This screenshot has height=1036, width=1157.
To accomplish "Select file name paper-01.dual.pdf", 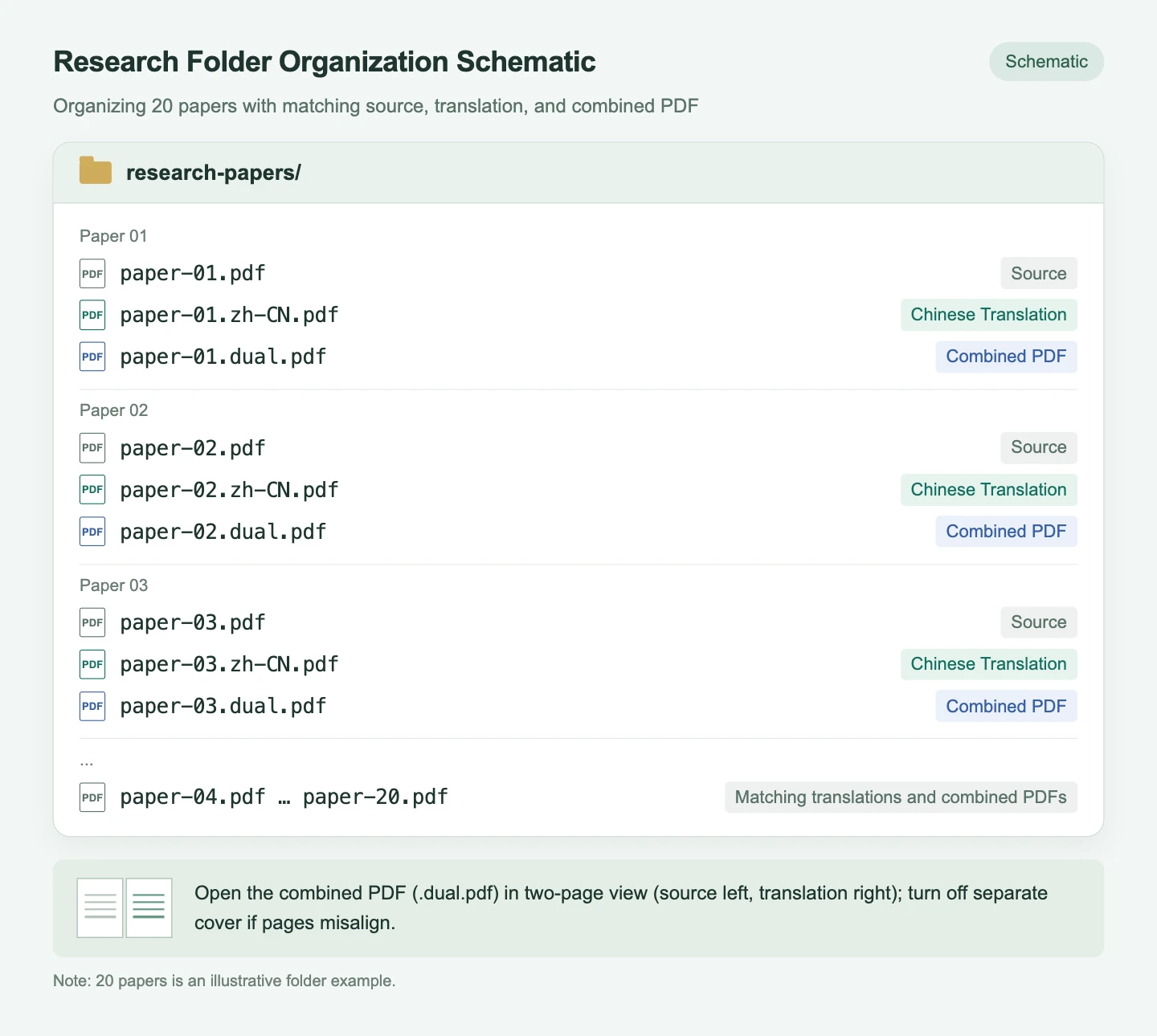I will (223, 357).
